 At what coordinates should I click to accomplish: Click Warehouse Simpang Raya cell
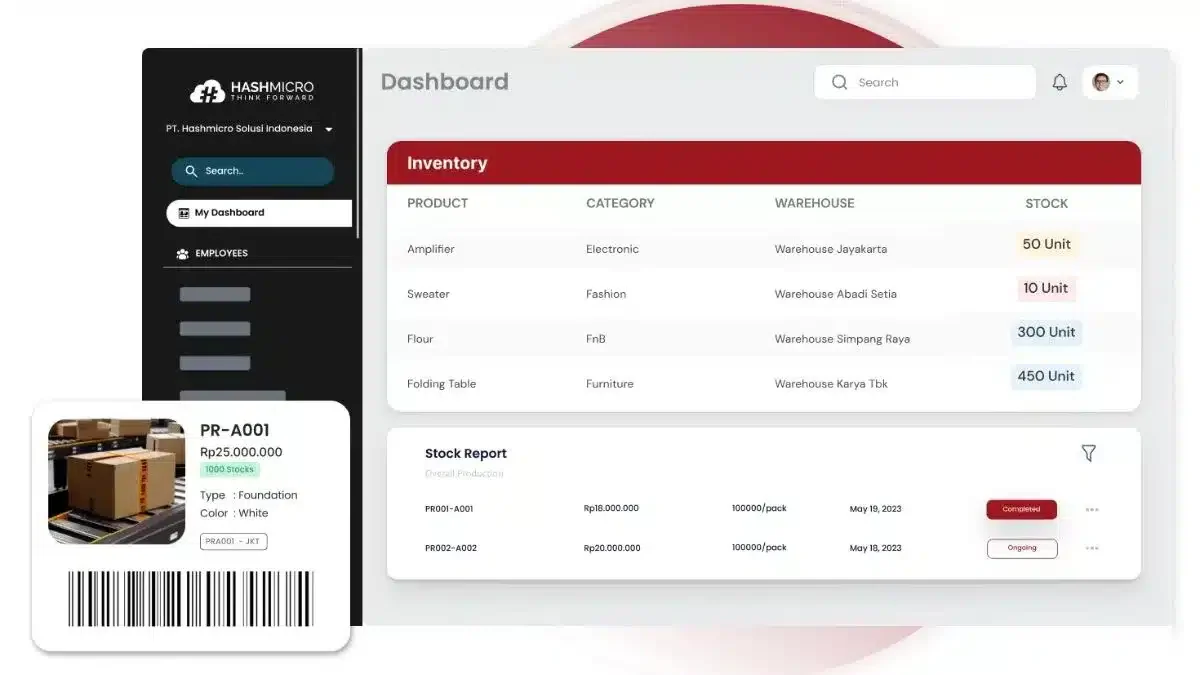(x=842, y=339)
